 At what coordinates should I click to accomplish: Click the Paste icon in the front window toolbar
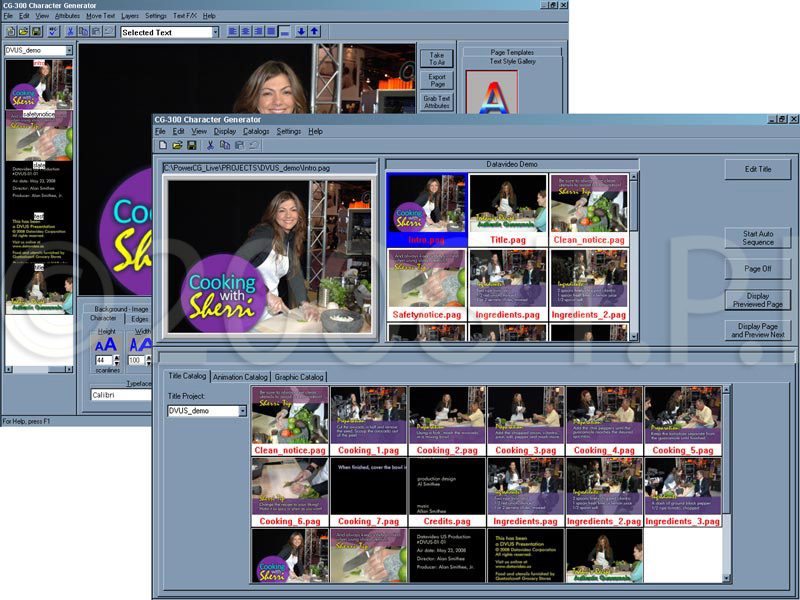click(239, 145)
